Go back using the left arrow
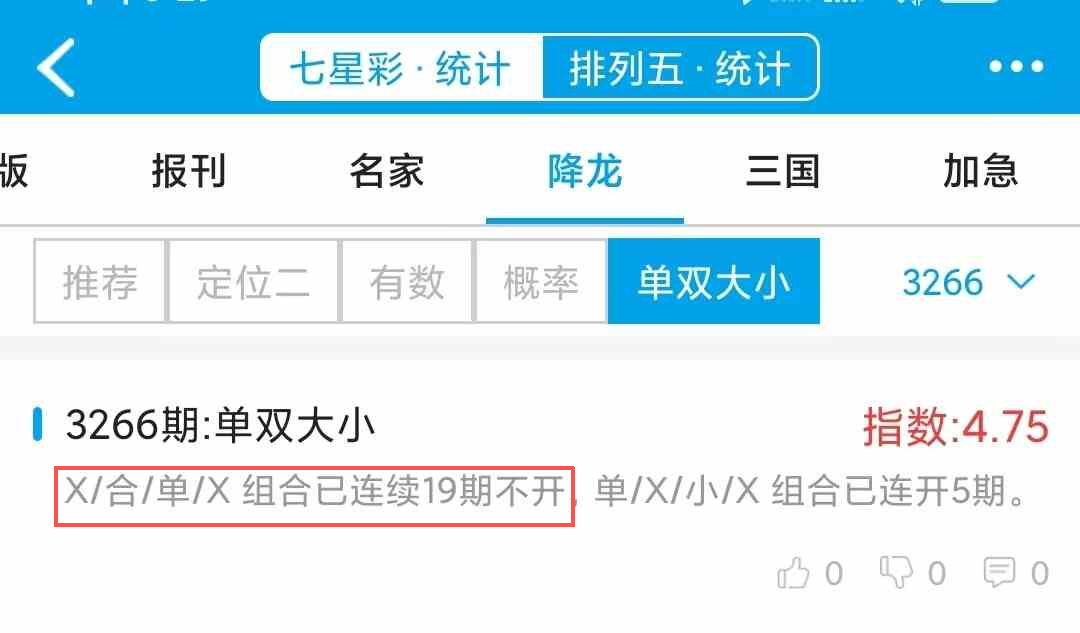Viewport: 1080px width, 633px height. (x=56, y=68)
